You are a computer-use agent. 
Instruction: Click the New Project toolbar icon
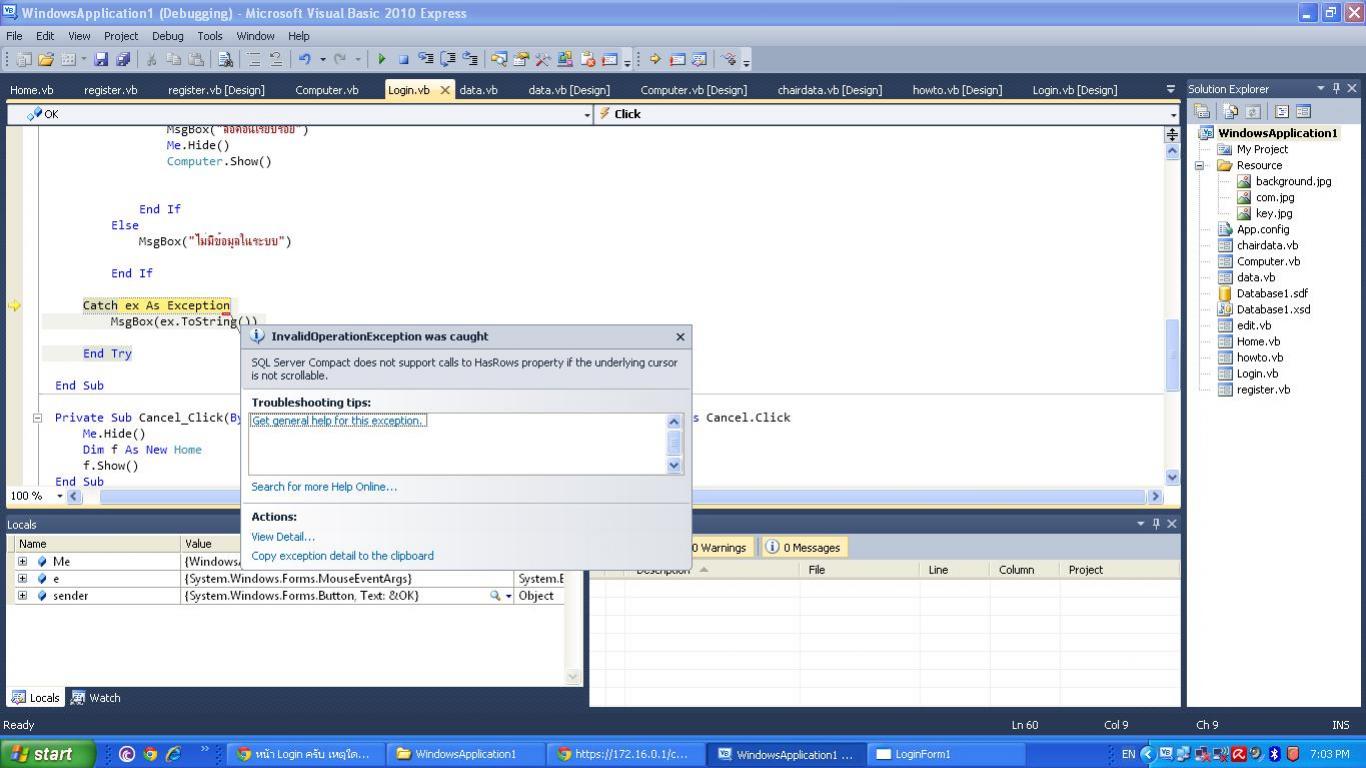pos(23,59)
